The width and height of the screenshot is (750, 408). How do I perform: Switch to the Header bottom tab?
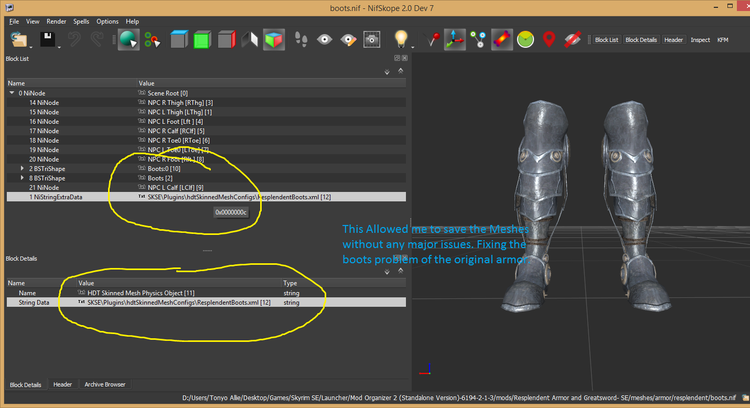pos(63,385)
